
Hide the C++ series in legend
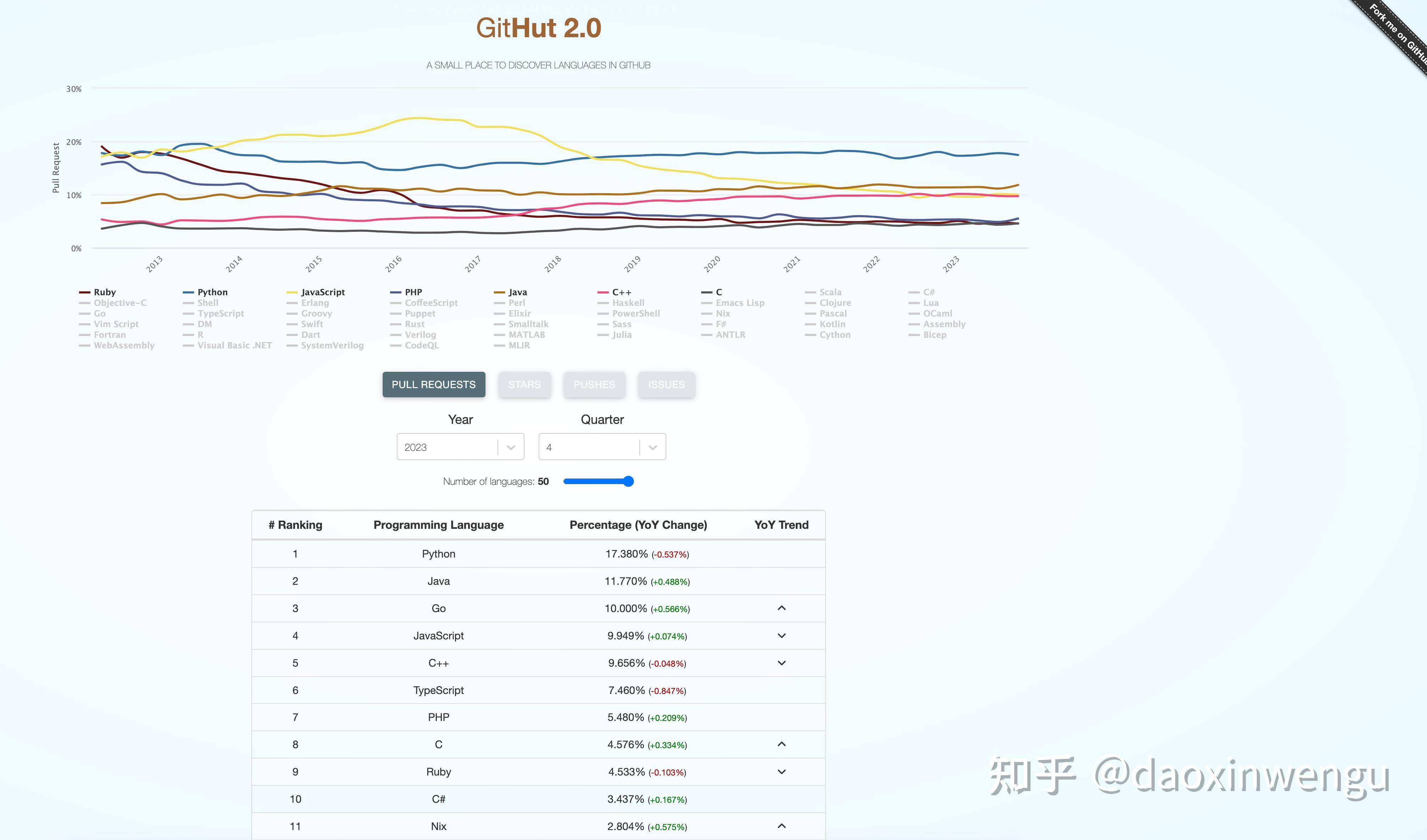pos(615,292)
